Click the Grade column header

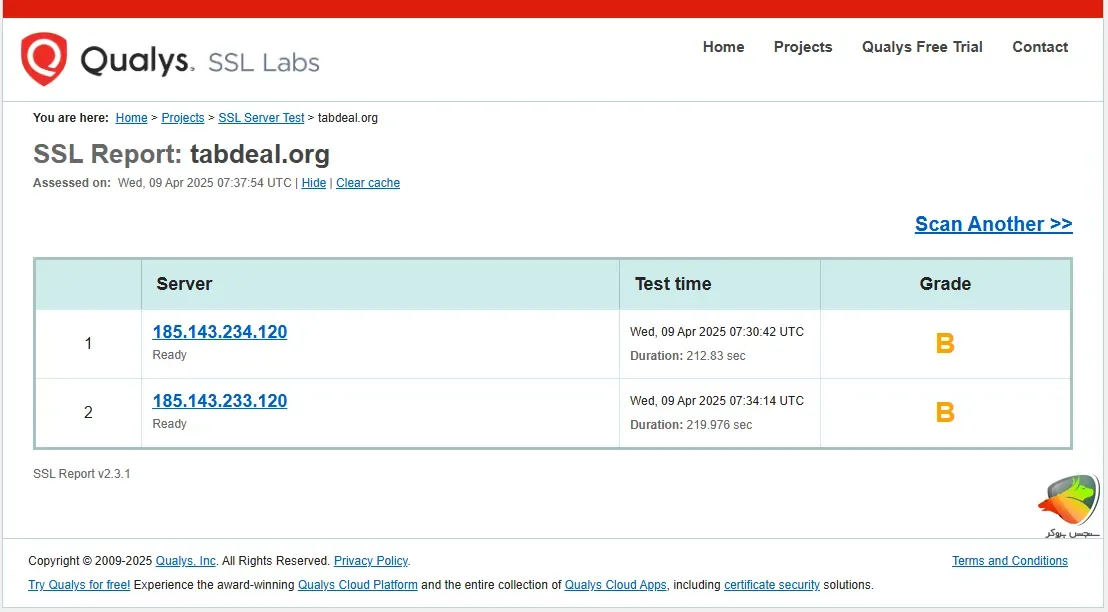click(x=945, y=284)
